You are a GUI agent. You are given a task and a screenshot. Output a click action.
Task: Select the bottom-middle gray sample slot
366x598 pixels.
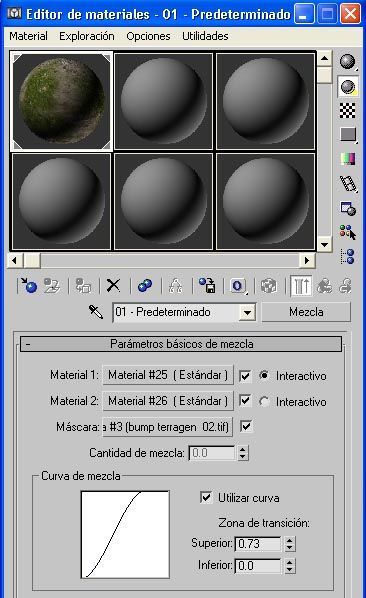coord(163,201)
